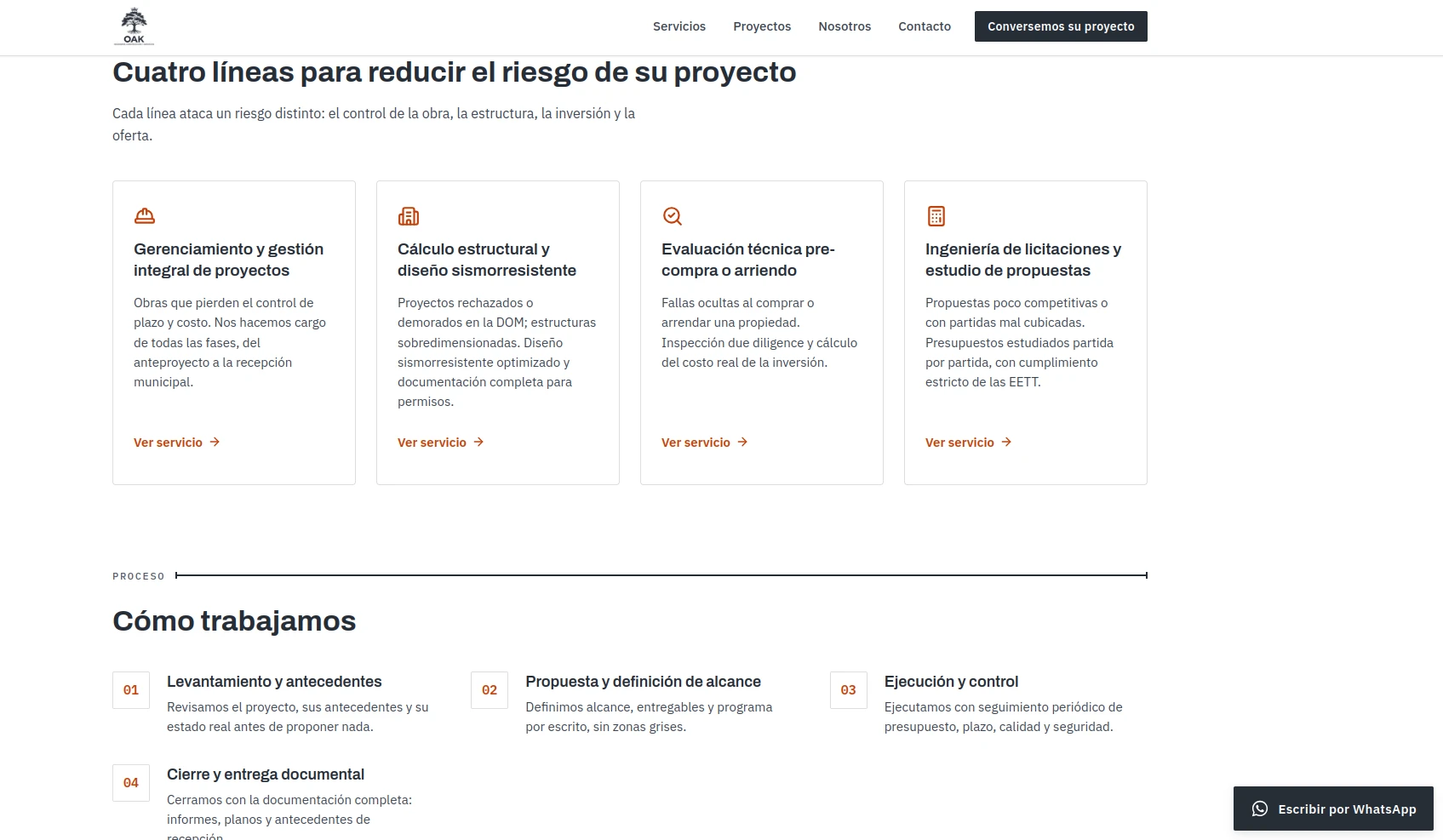
Task: Click the OAK tree logo
Action: point(134,26)
